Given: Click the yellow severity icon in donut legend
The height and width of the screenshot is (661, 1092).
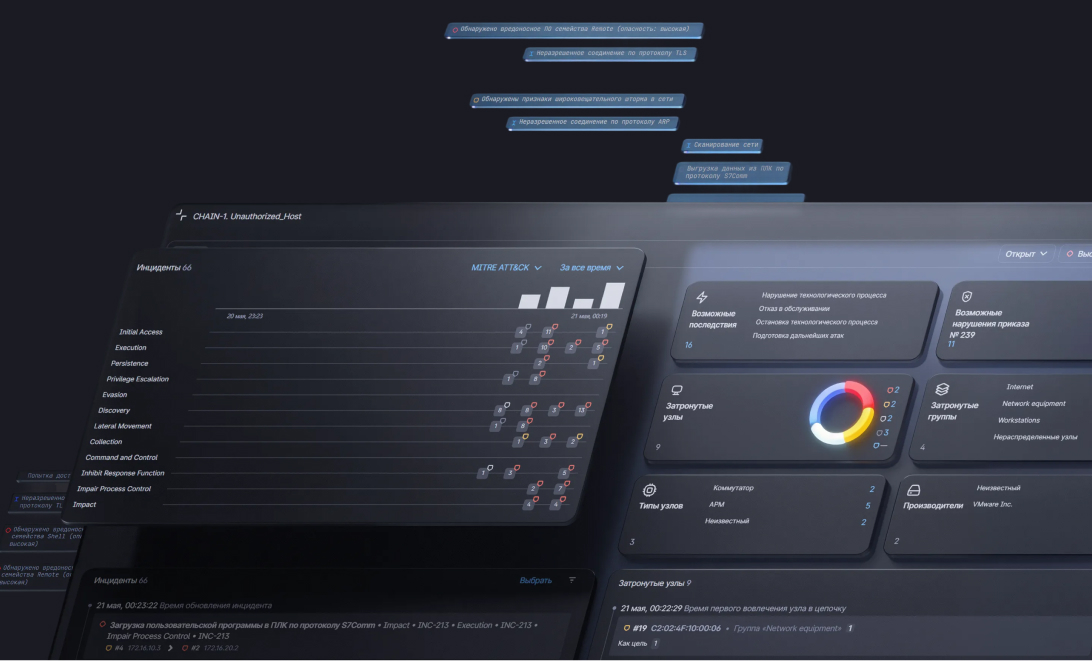Looking at the screenshot, I should click(887, 404).
